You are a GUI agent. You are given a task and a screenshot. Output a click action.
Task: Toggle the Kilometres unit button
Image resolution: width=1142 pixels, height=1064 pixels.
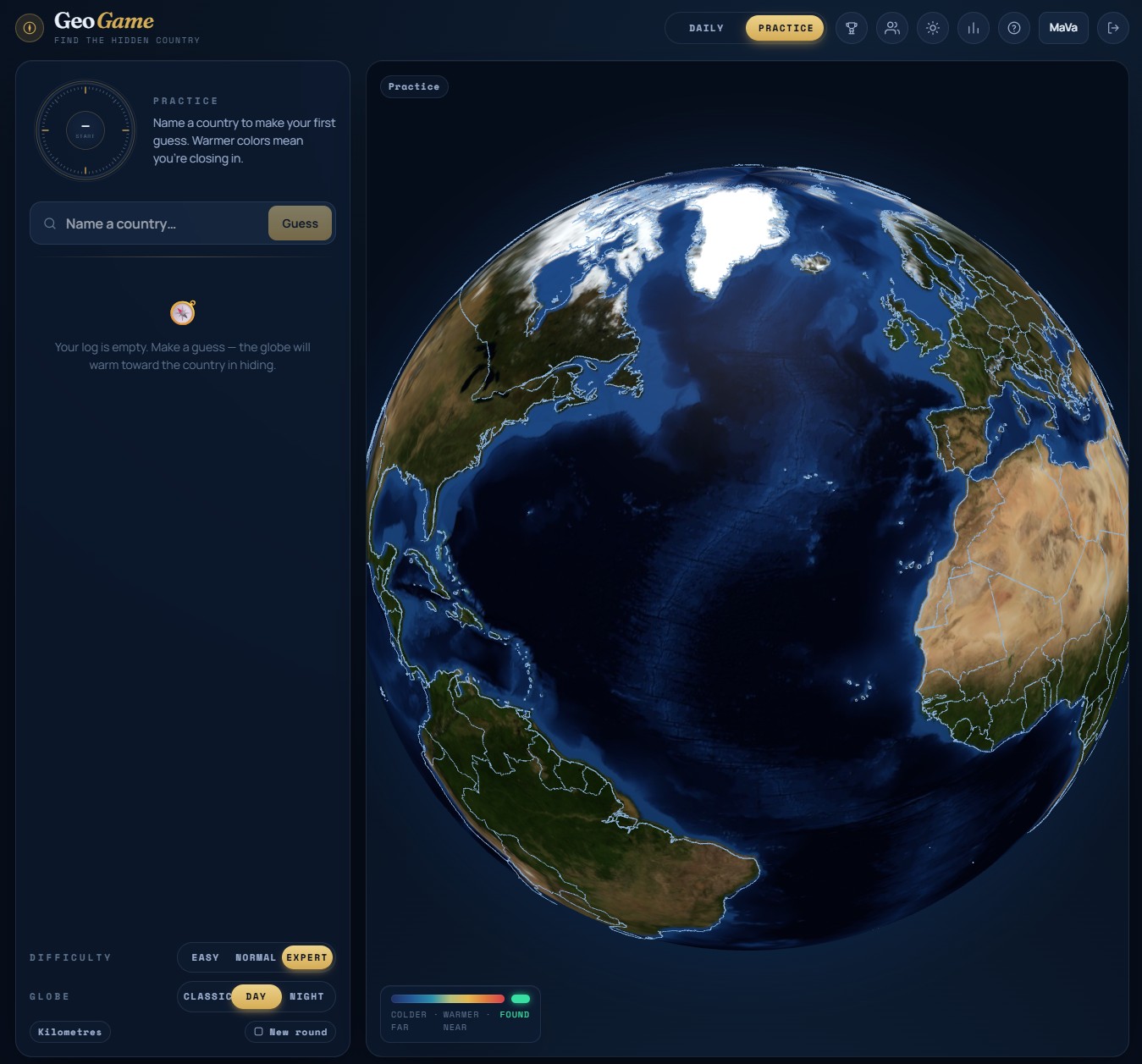click(x=70, y=1032)
